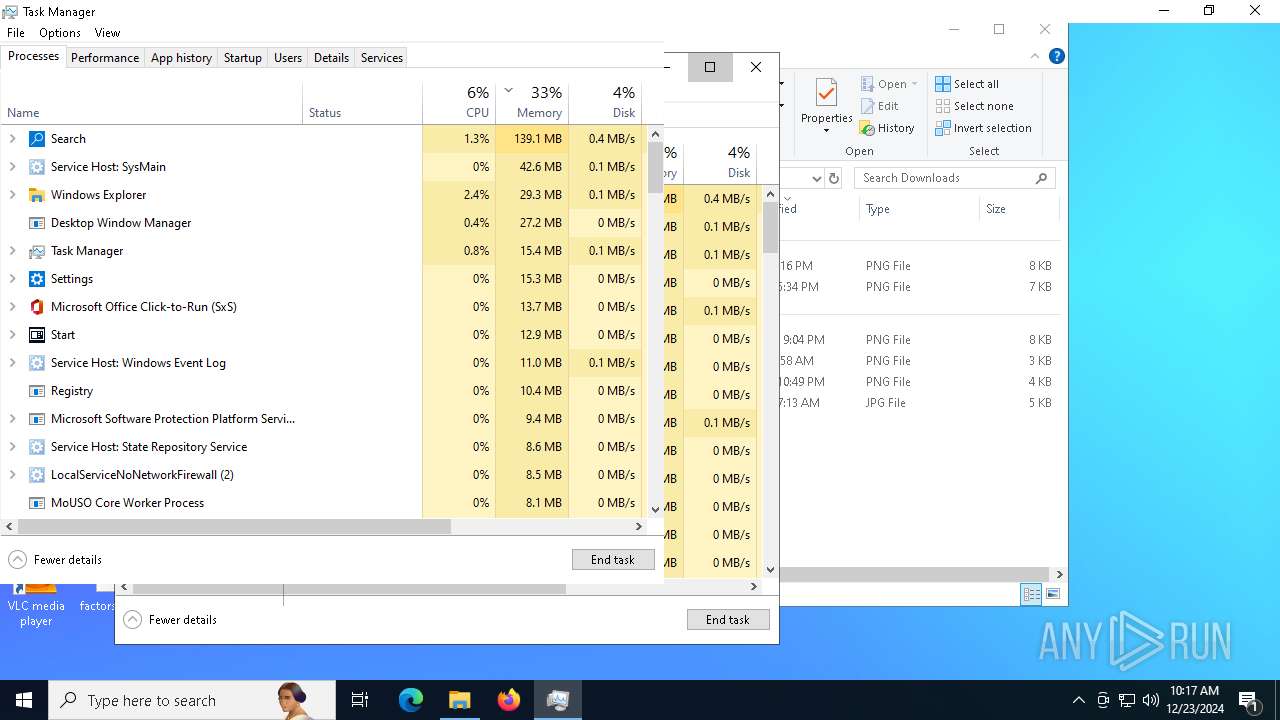The height and width of the screenshot is (720, 1280).
Task: Click the volume icon in system tray
Action: pos(1150,700)
